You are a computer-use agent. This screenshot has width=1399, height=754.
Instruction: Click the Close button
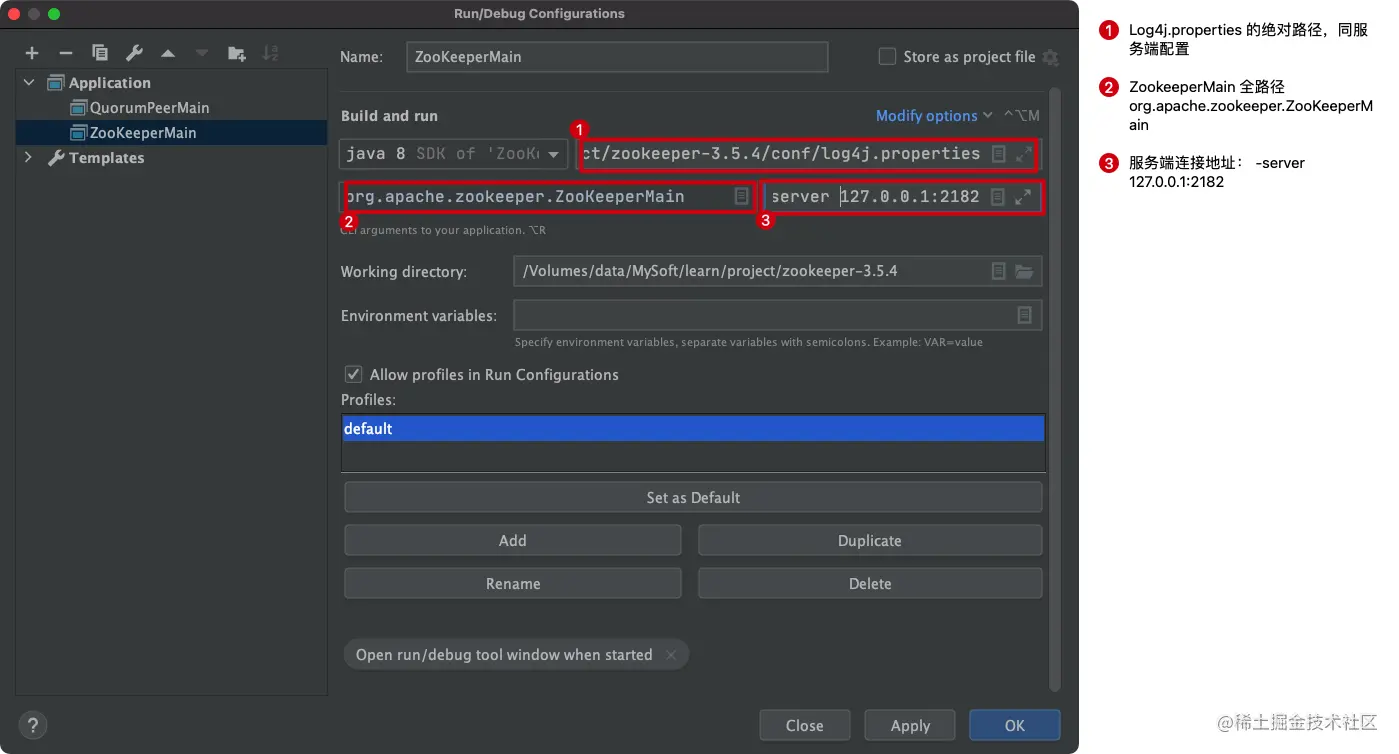click(805, 725)
